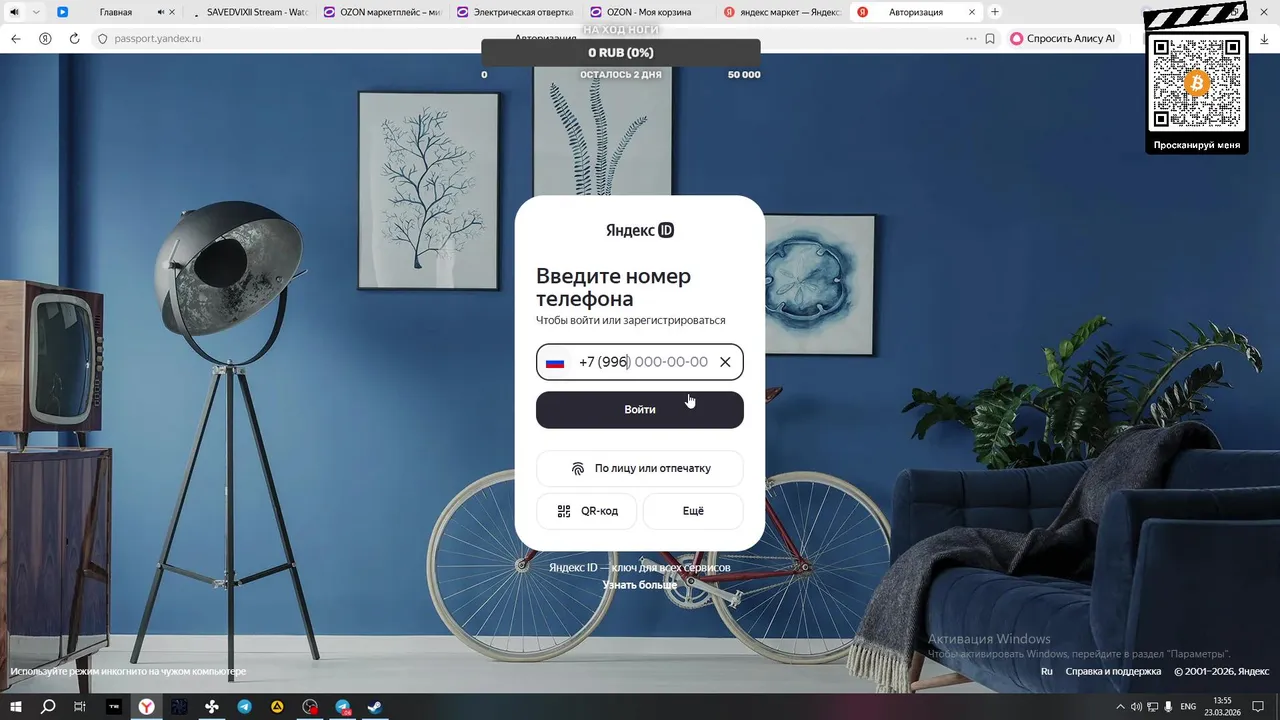The image size is (1280, 720).
Task: Open Windows taskbar search
Action: (48, 706)
